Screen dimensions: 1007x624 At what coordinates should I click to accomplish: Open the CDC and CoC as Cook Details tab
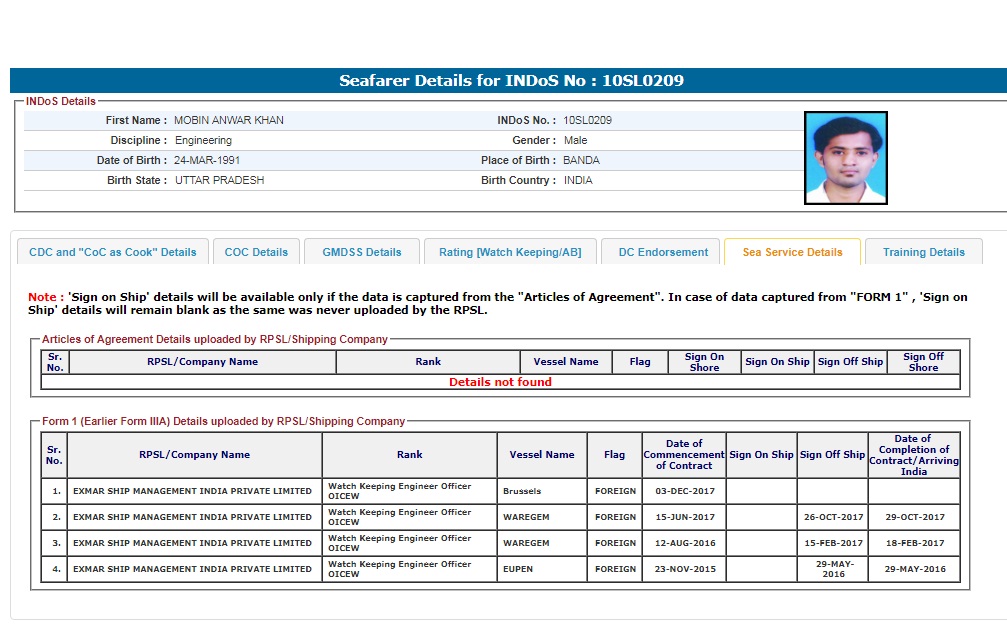(113, 252)
